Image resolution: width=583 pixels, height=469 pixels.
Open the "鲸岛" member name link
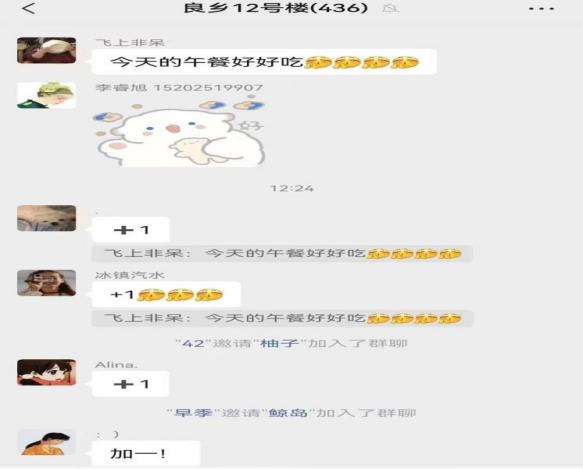coord(289,413)
